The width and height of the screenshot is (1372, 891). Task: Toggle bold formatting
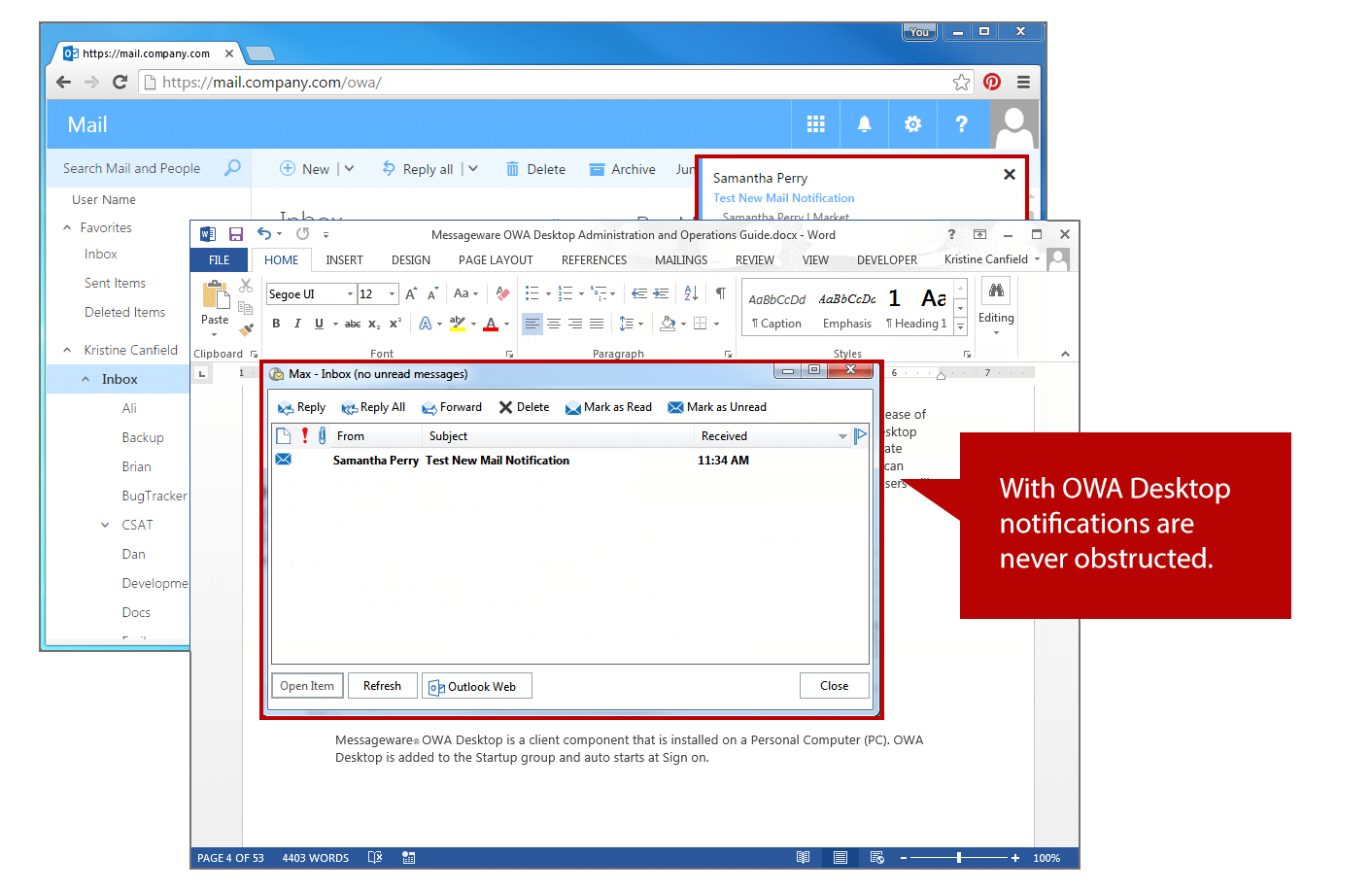pyautogui.click(x=276, y=324)
